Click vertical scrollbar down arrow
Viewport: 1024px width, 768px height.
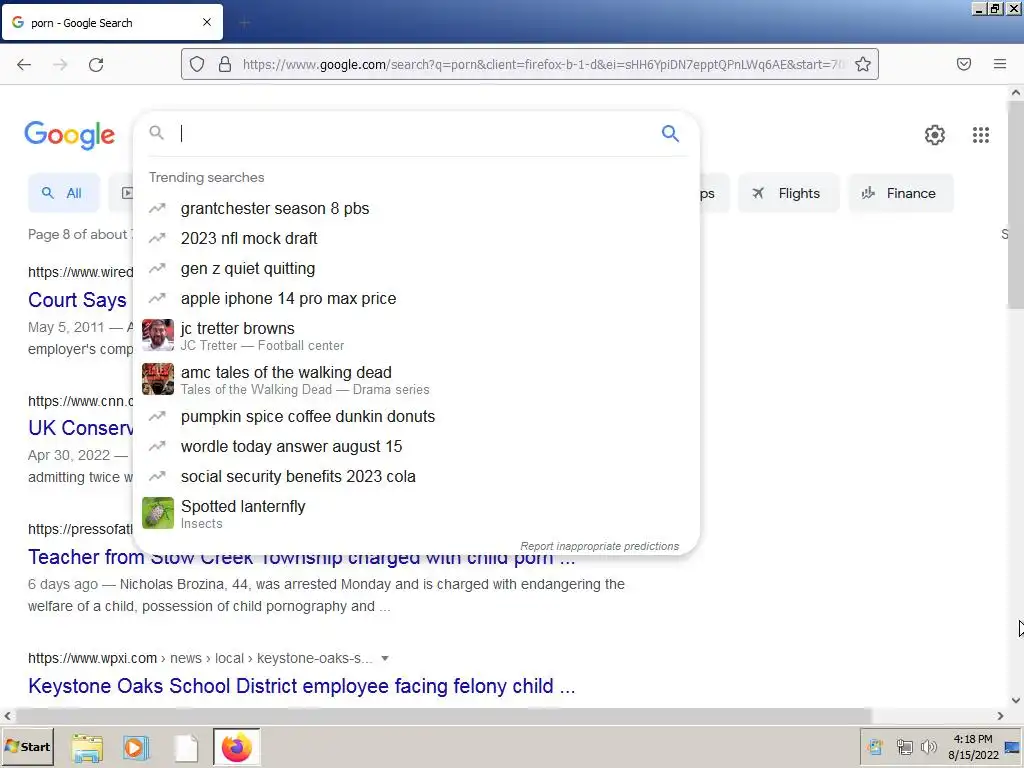(1016, 700)
